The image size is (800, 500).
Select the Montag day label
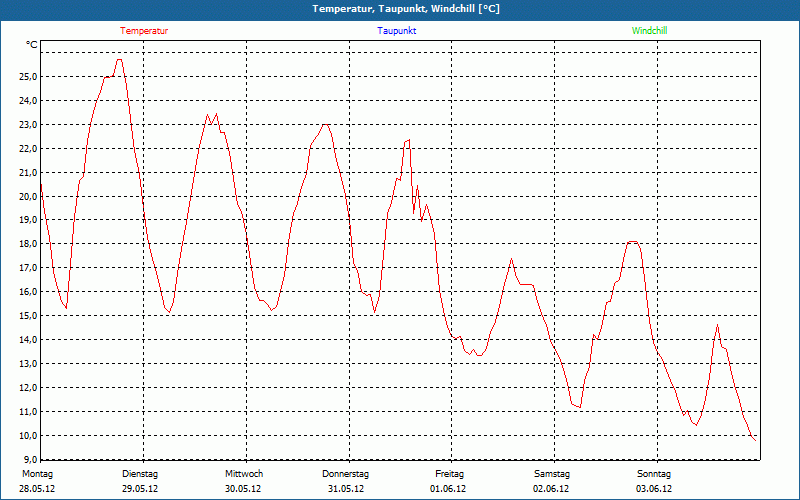pos(37,474)
